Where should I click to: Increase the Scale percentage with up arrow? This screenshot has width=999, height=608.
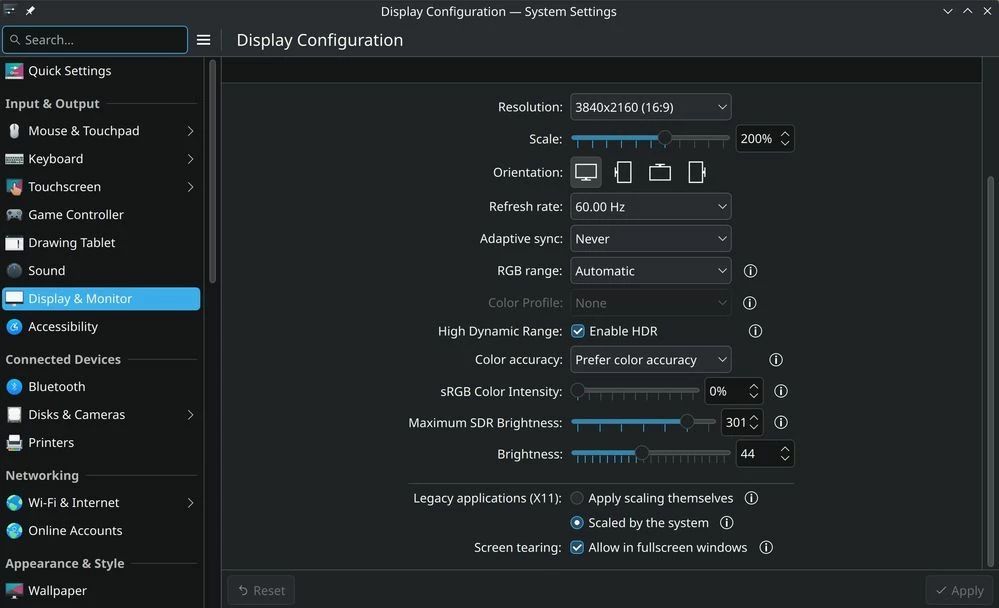(785, 134)
